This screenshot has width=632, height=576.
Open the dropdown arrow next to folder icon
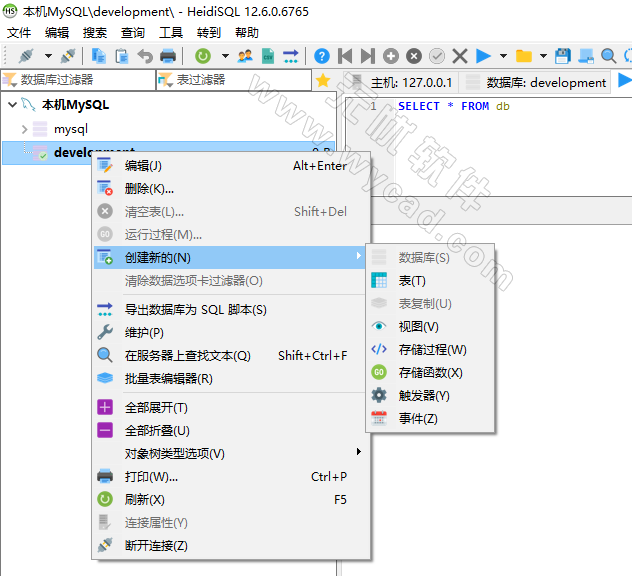point(543,56)
